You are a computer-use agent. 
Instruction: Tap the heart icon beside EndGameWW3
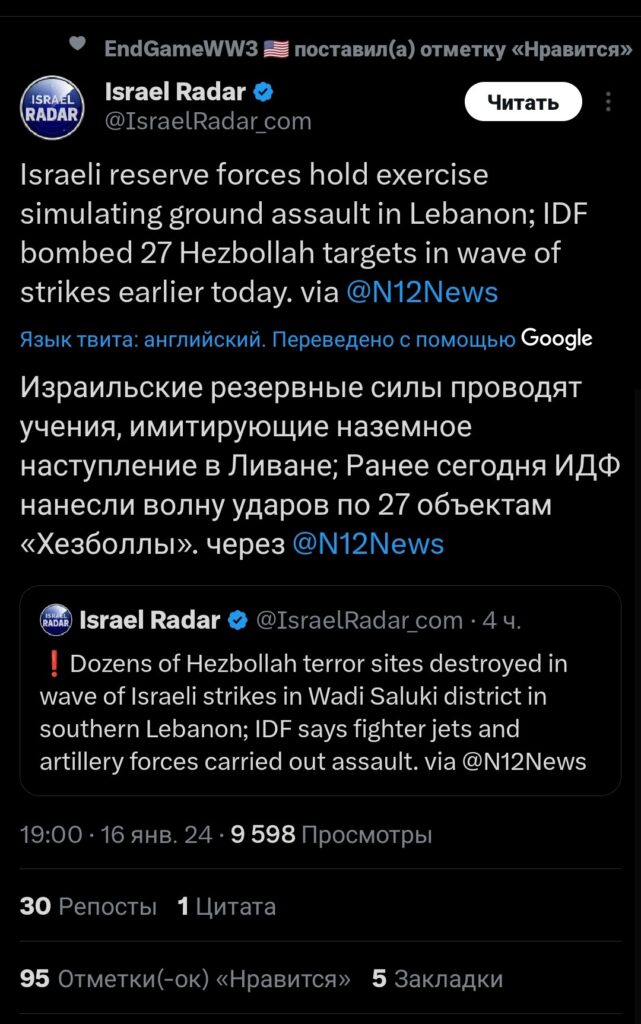click(x=78, y=44)
